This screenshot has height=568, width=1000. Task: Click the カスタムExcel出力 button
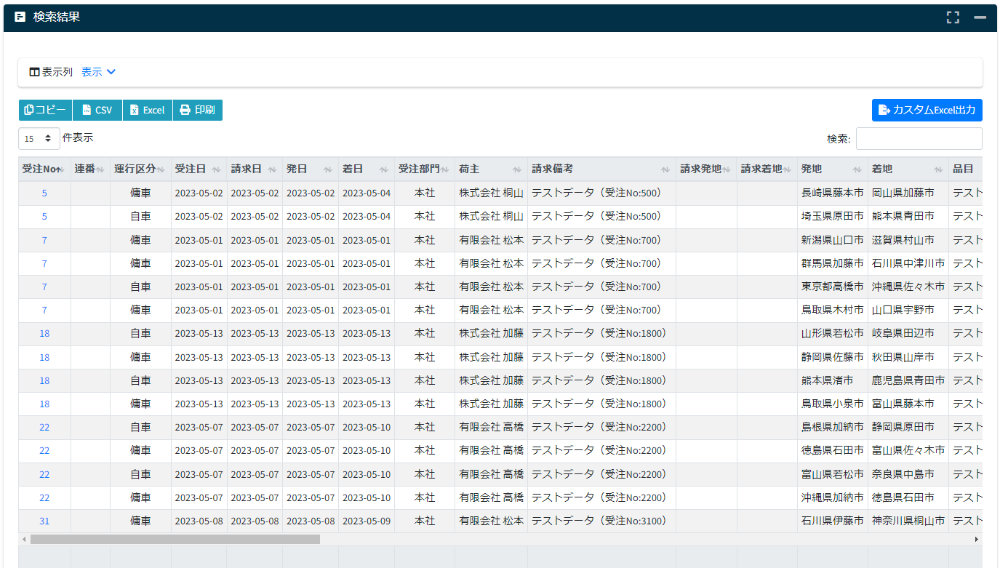[927, 110]
